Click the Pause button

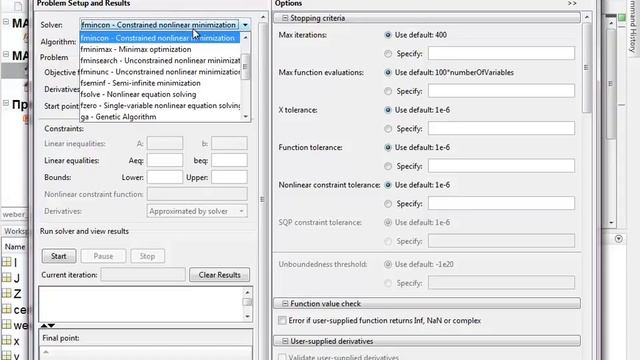[103, 256]
